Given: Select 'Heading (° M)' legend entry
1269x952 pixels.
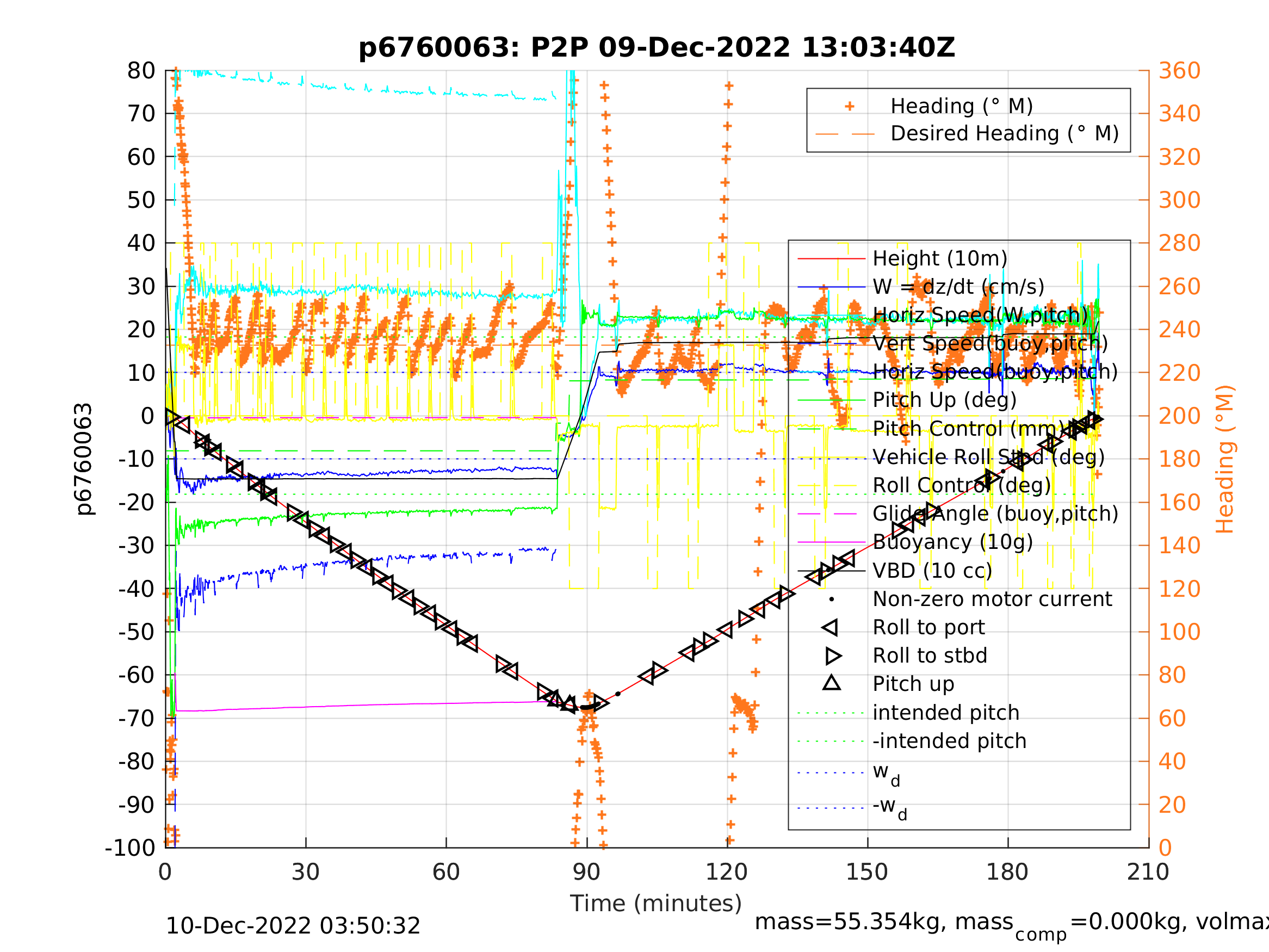Looking at the screenshot, I should (x=962, y=106).
